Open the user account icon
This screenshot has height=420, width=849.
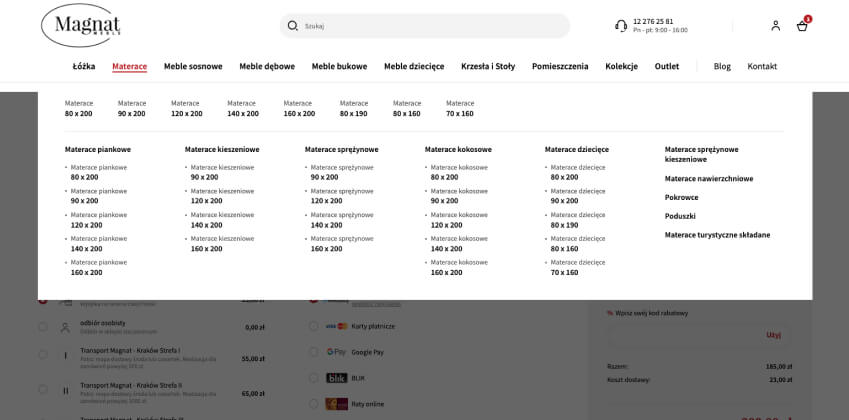[775, 26]
